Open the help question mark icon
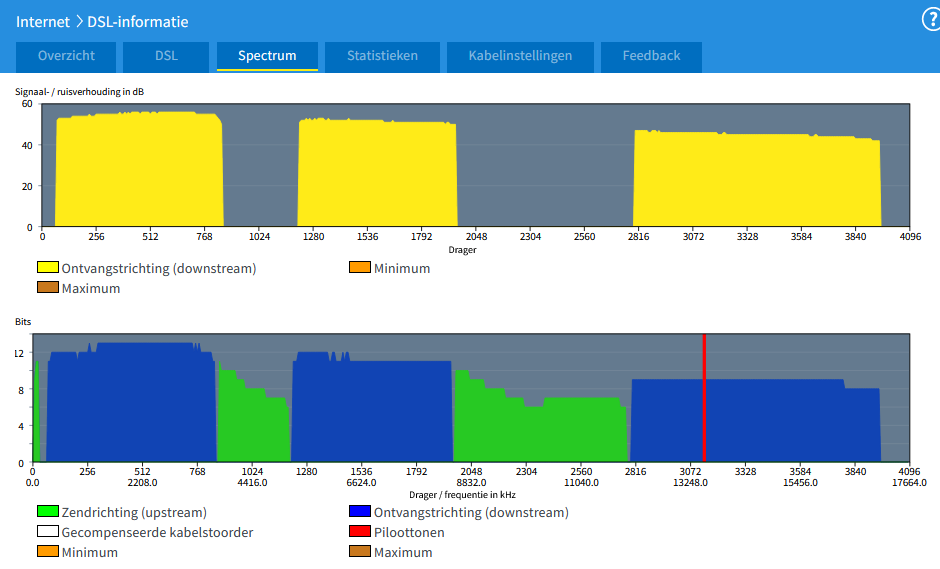This screenshot has height=569, width=940. pos(929,20)
